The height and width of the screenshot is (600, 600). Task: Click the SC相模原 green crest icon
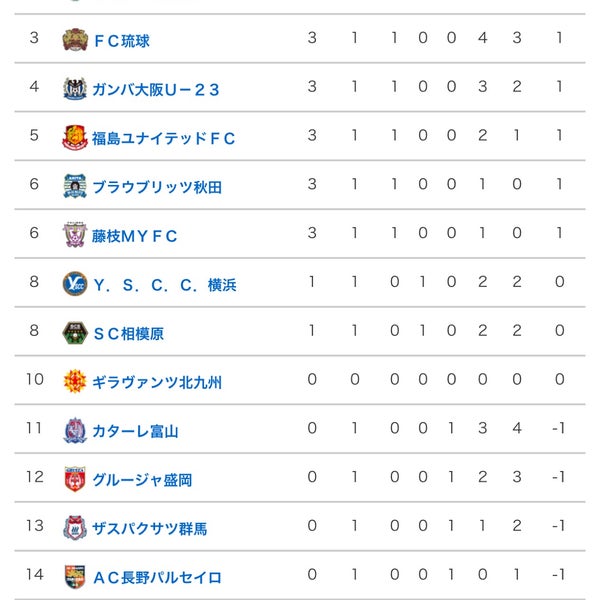point(75,333)
